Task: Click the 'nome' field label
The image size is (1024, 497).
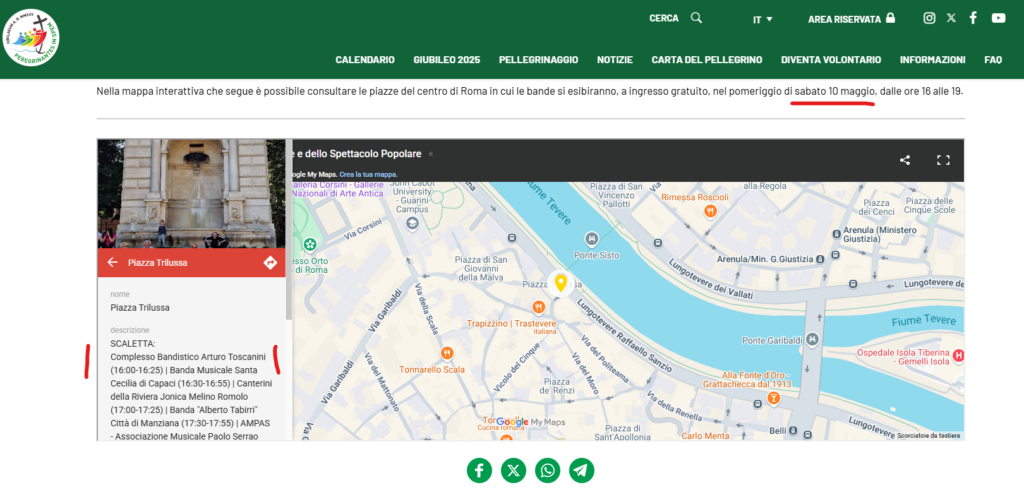Action: 120,294
